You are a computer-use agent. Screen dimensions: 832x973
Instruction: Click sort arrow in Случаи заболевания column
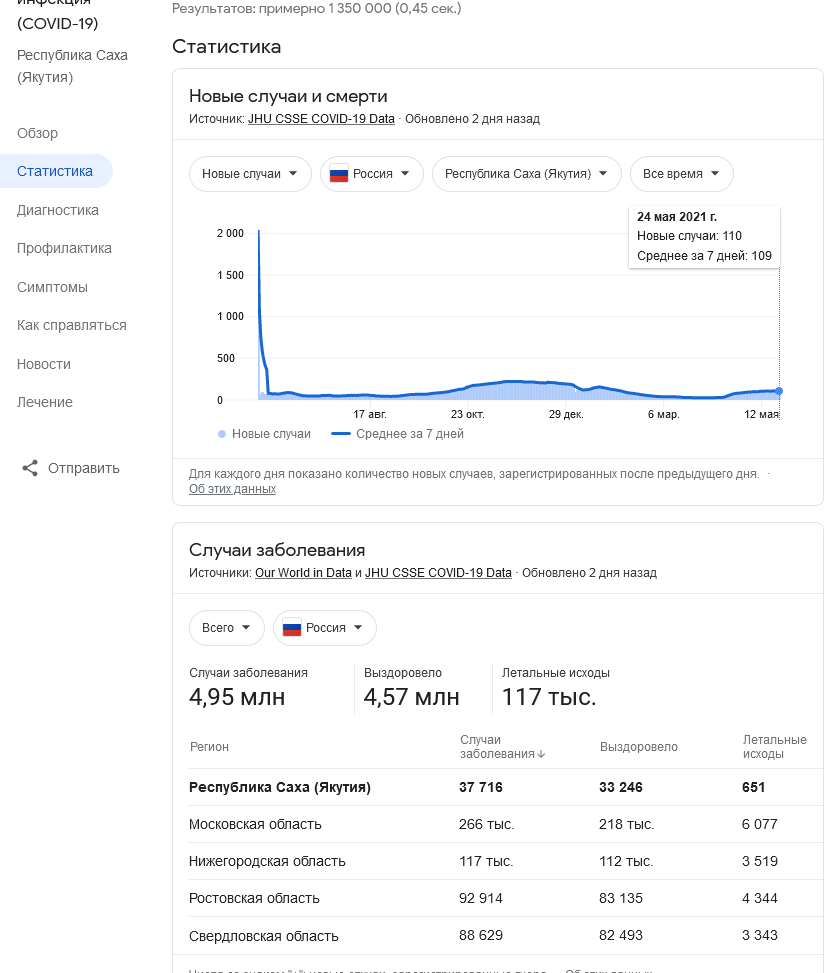(541, 755)
